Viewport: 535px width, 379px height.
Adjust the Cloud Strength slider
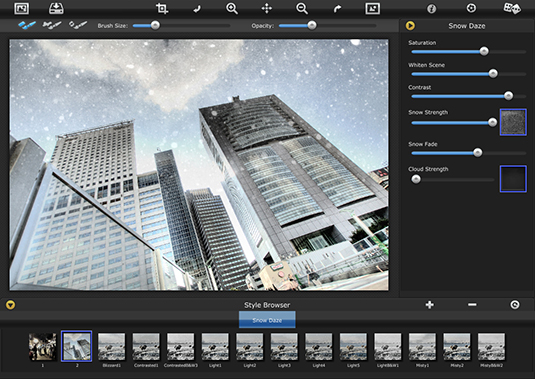pos(453,179)
